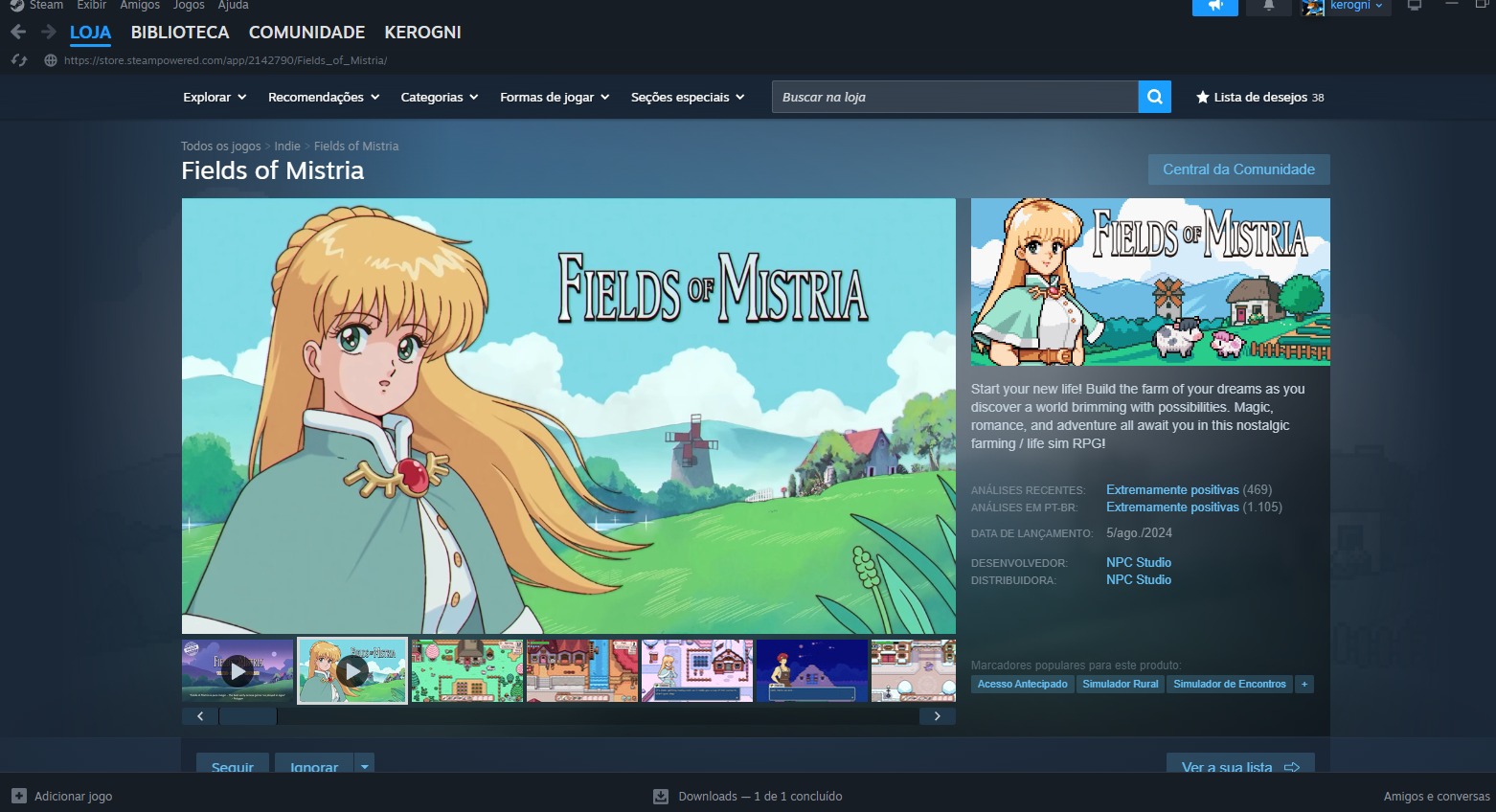This screenshot has width=1496, height=812.
Task: Play the first trailer video thumbnail
Action: 238,671
